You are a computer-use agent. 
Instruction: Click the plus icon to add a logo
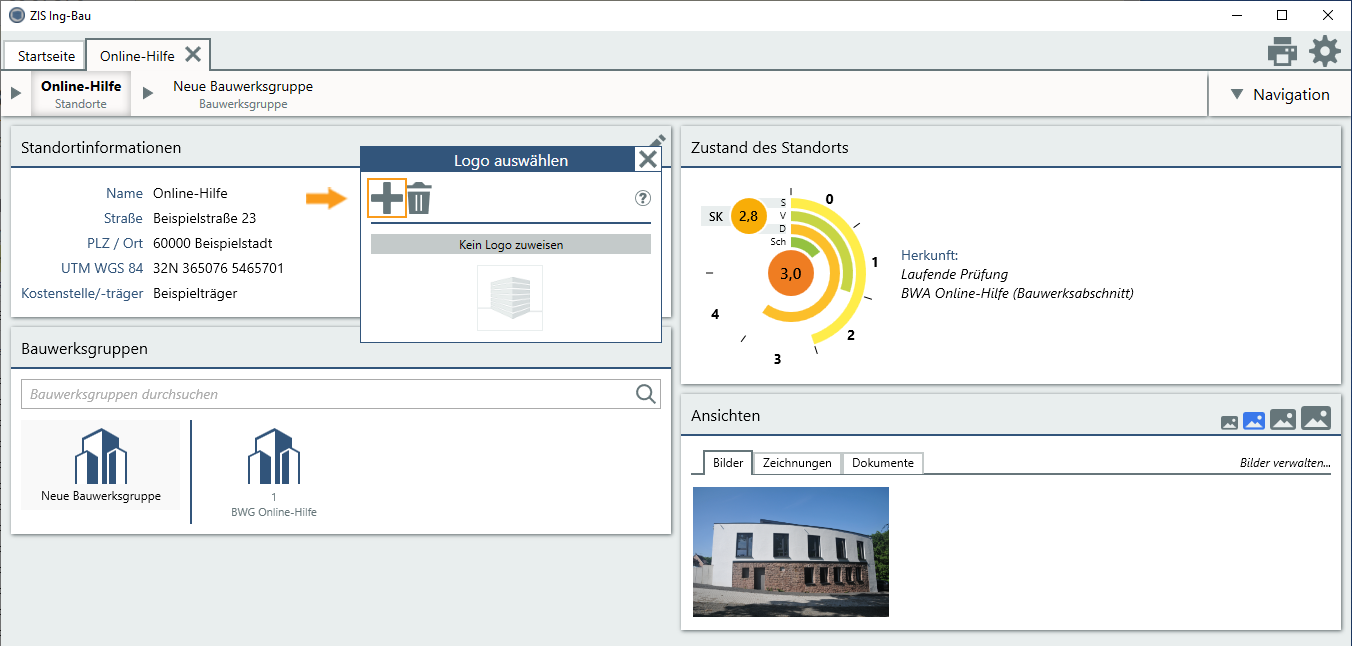pos(387,198)
